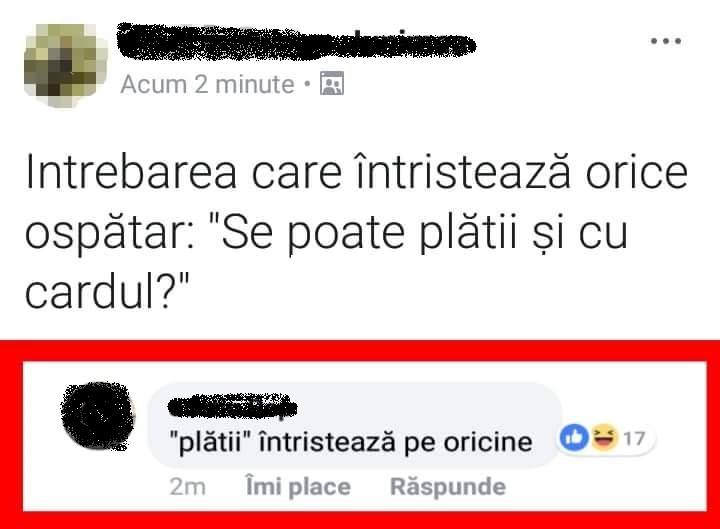Click the "2m" comment timestamp
The image size is (720, 529).
[x=187, y=487]
